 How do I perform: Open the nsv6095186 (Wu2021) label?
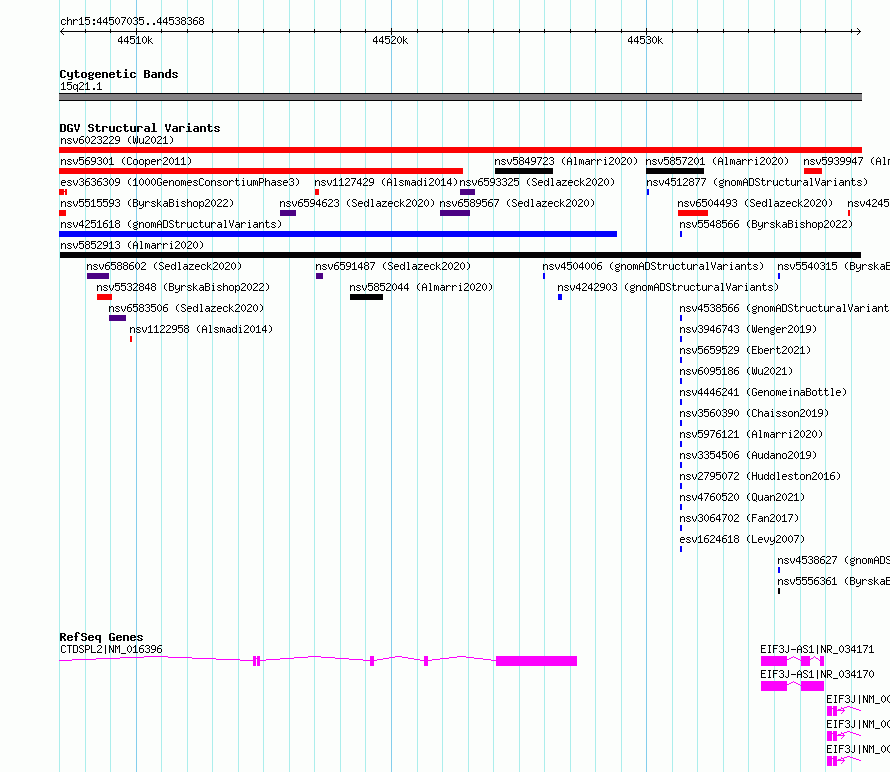736,371
